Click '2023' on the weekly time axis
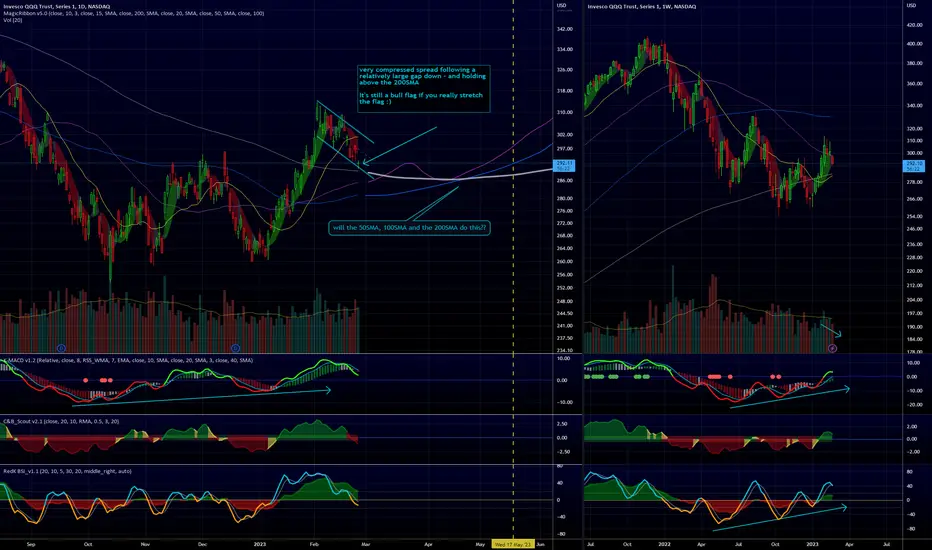Image resolution: width=932 pixels, height=550 pixels. click(812, 544)
